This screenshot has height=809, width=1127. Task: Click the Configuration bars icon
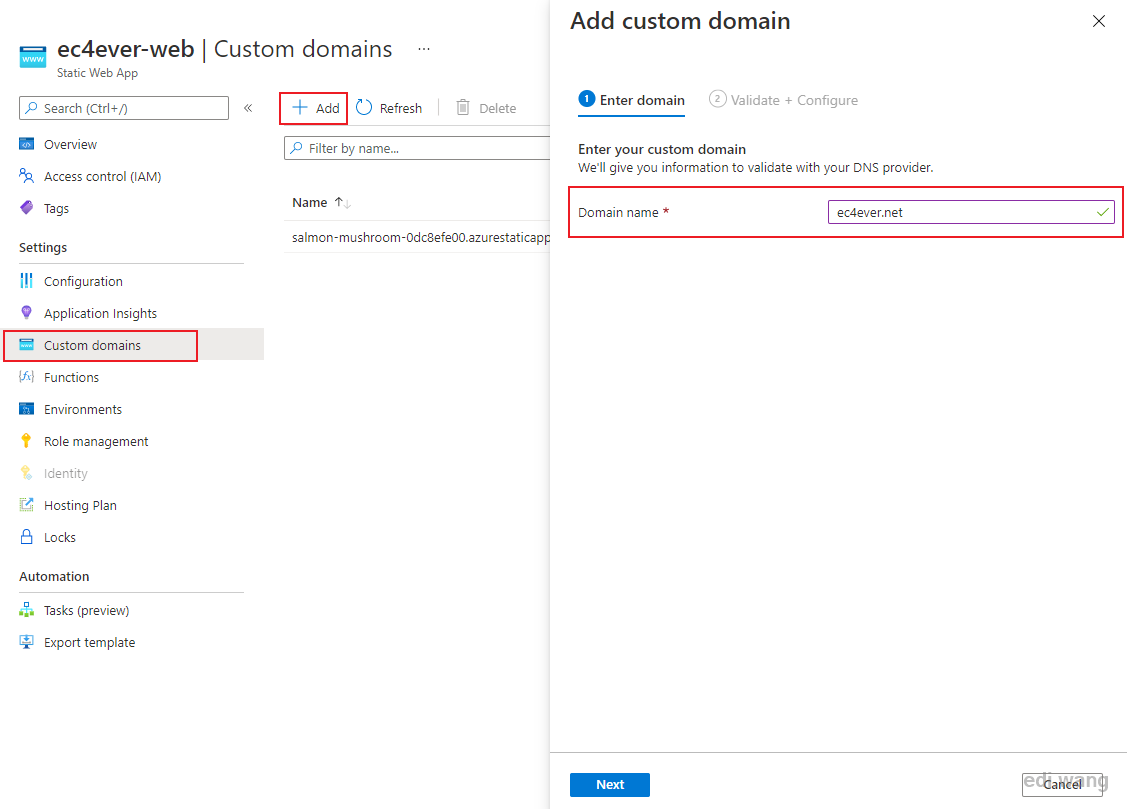(27, 281)
